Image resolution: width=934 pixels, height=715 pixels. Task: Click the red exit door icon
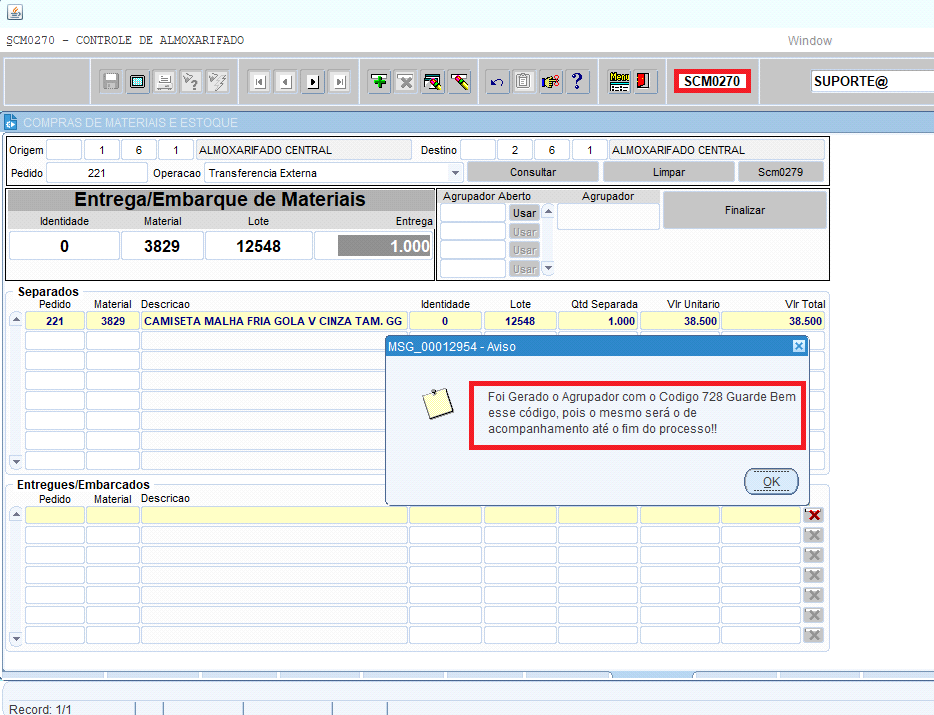tap(645, 82)
